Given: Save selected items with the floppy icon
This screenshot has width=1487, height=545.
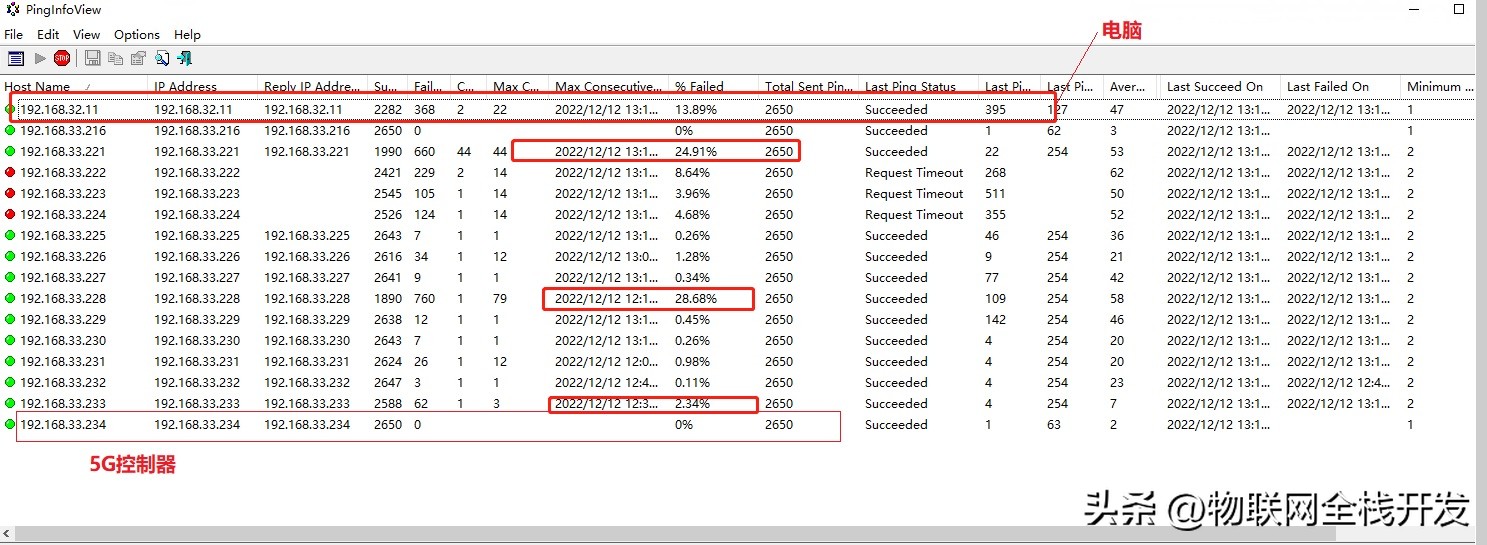Looking at the screenshot, I should pyautogui.click(x=93, y=59).
